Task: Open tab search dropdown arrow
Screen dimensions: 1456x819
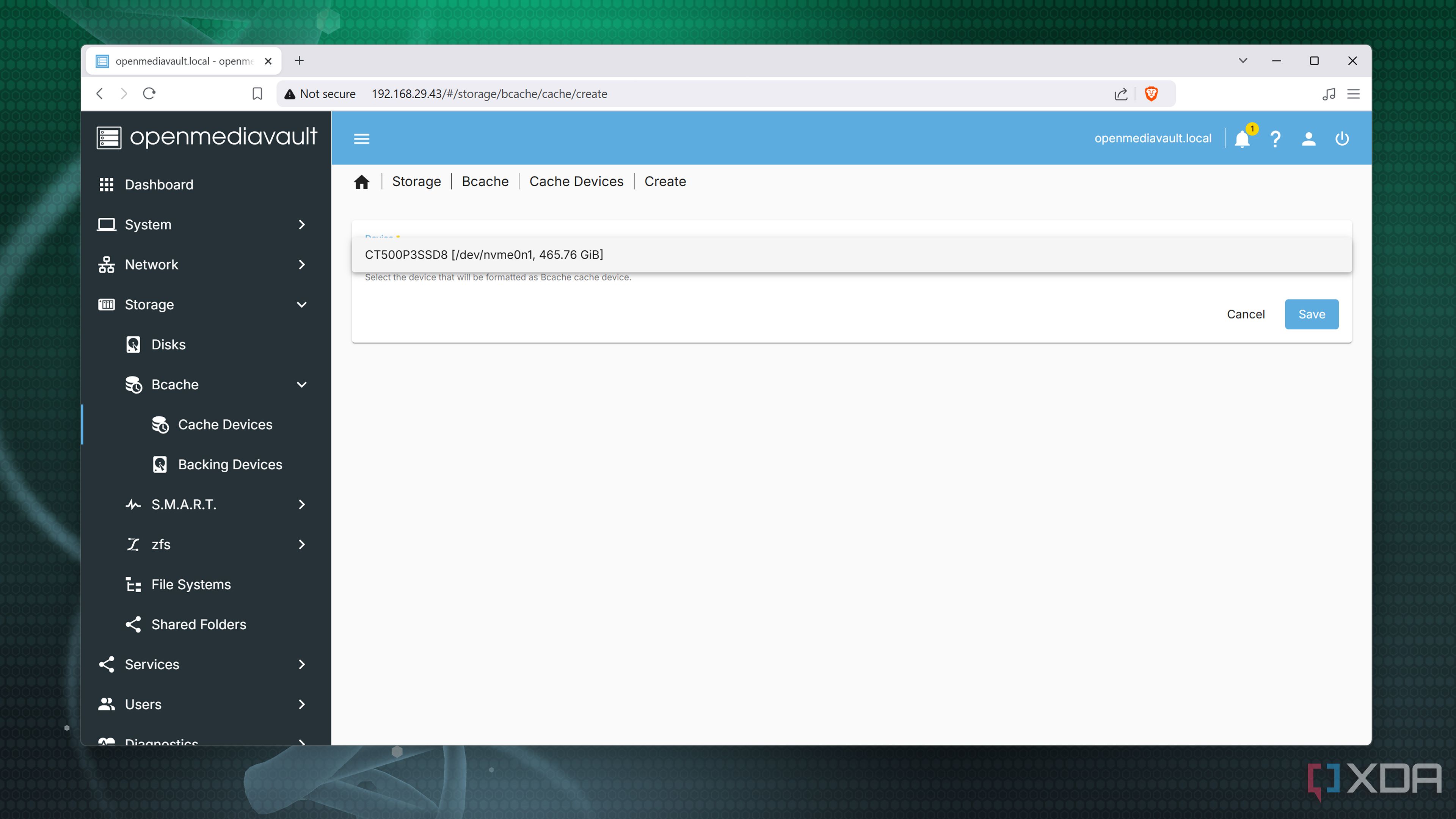Action: [x=1243, y=61]
